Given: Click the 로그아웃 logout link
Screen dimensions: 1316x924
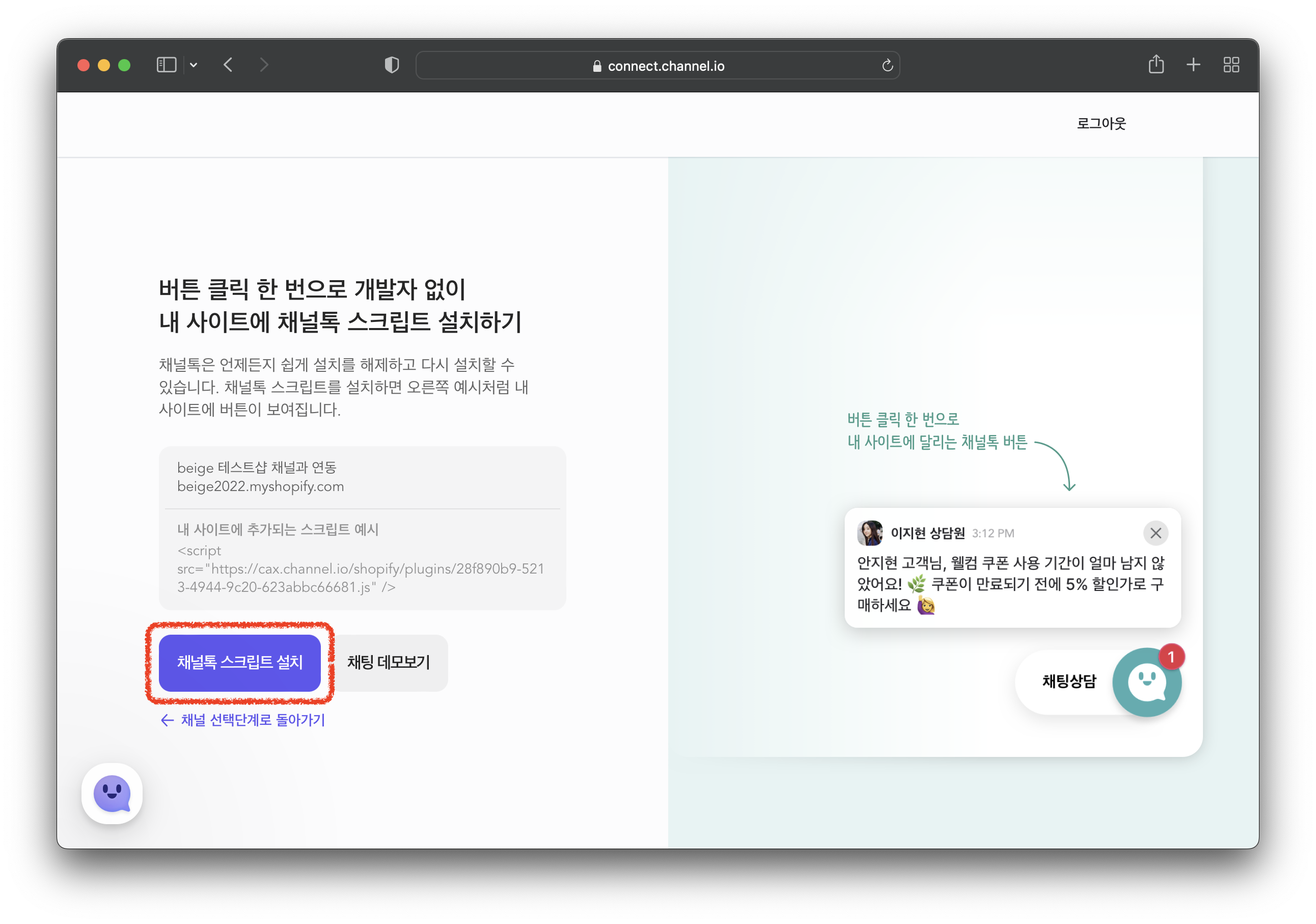Looking at the screenshot, I should click(1101, 124).
